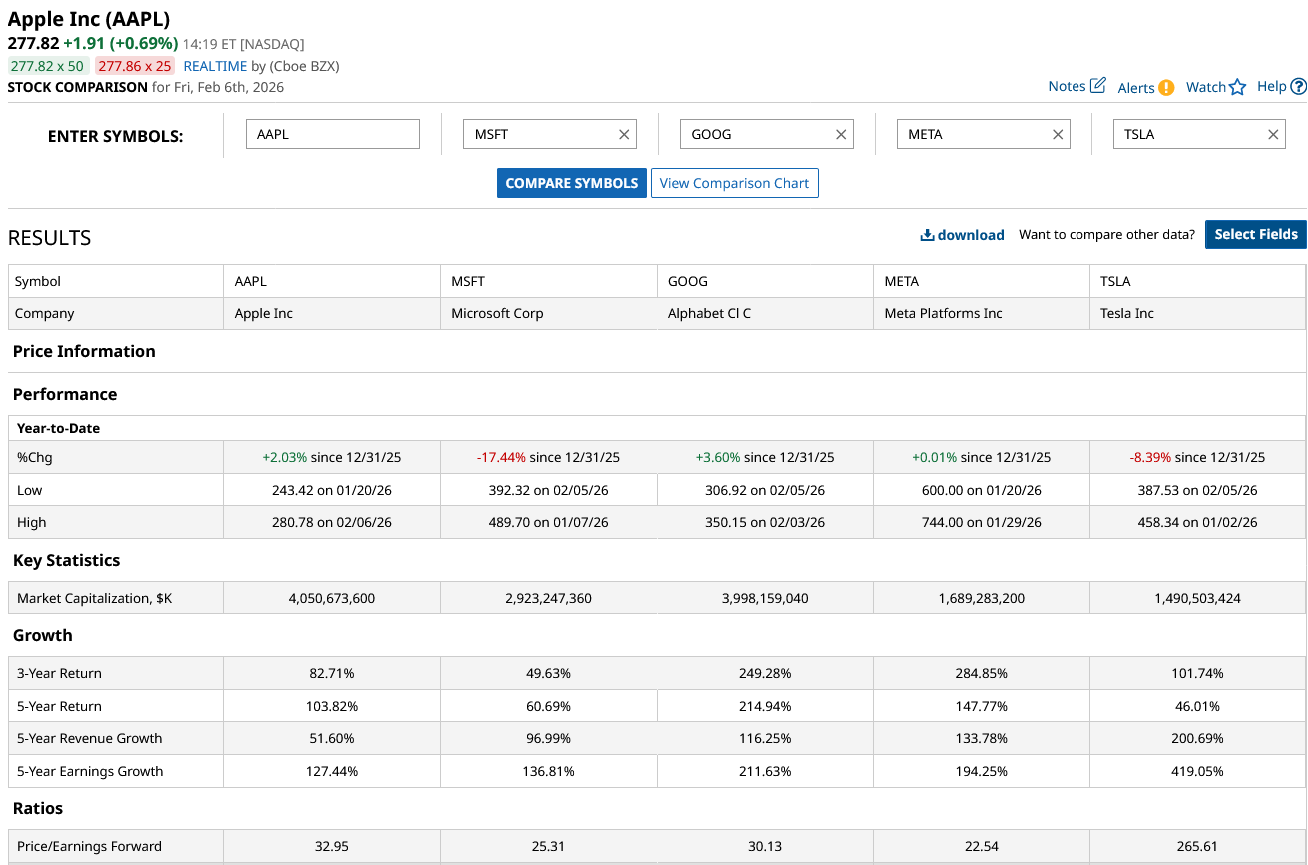Clear the GOOG symbol field X
This screenshot has height=865, width=1308.
[841, 134]
